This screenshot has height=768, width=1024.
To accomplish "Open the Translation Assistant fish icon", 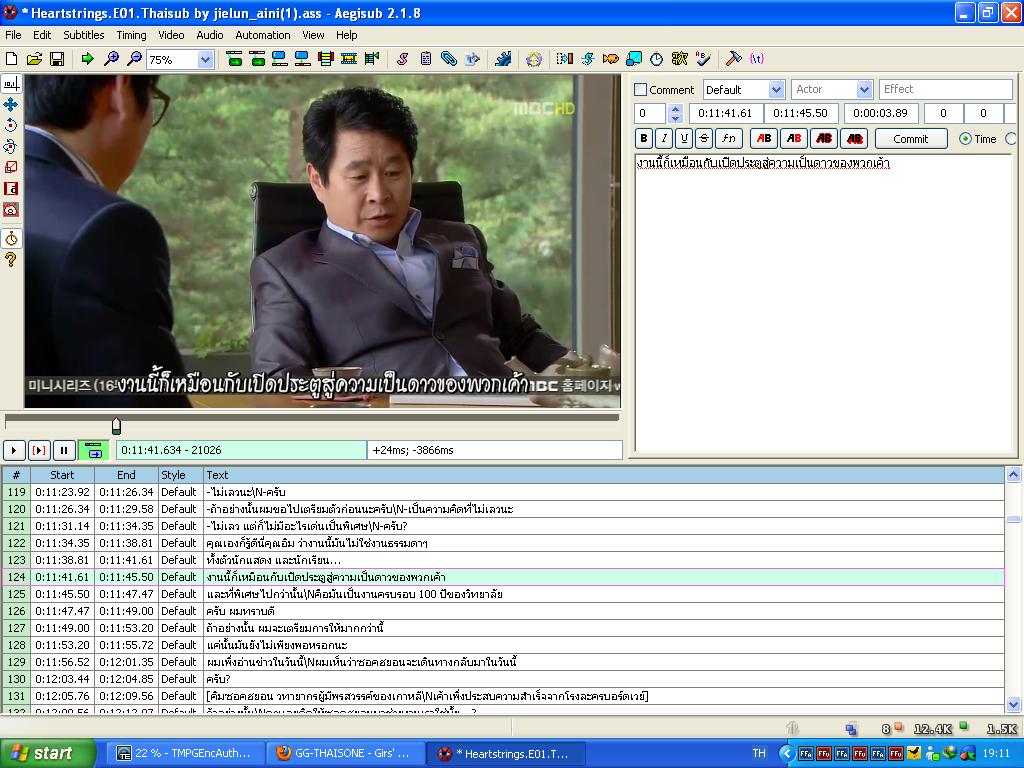I will [x=611, y=59].
